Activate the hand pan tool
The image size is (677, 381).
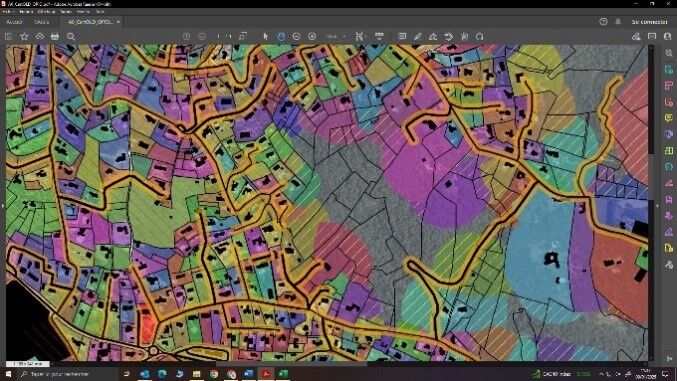click(x=281, y=37)
